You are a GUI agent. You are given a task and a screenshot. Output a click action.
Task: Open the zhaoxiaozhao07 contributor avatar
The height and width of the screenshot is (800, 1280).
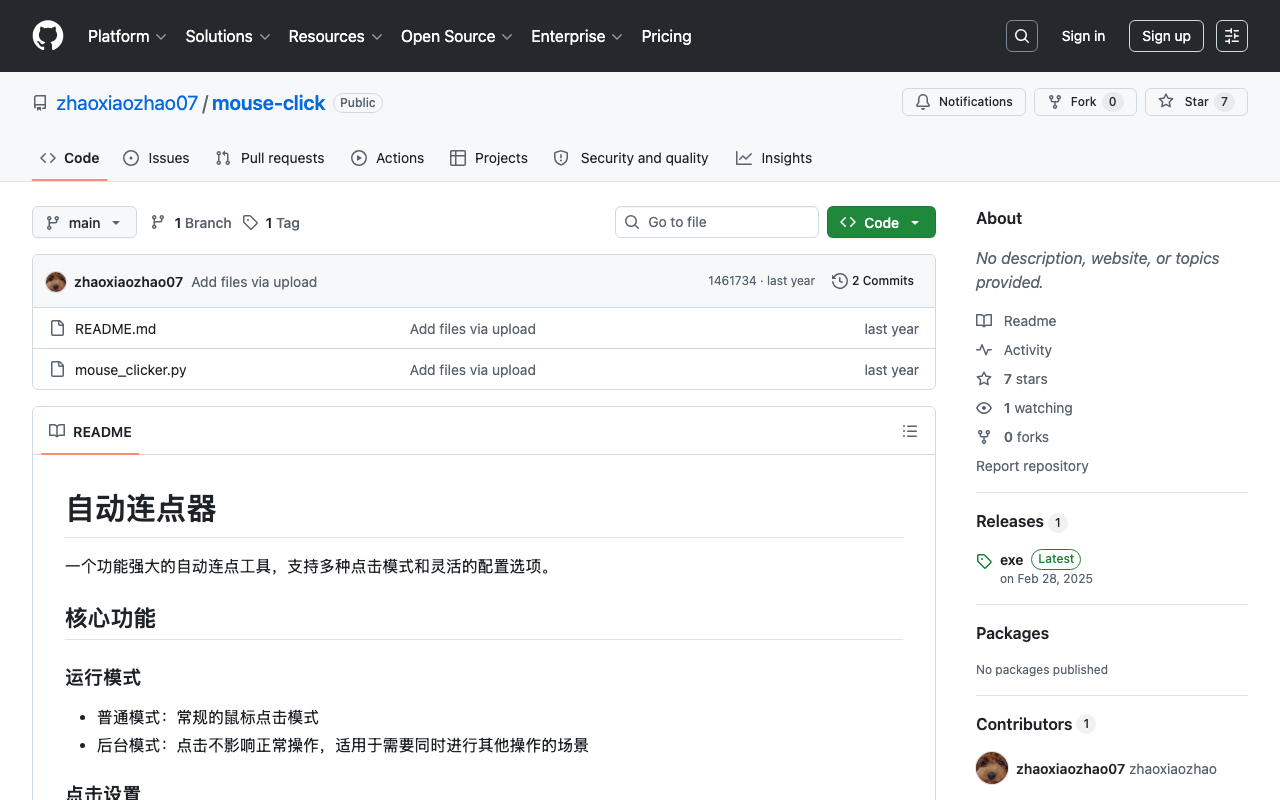[992, 768]
